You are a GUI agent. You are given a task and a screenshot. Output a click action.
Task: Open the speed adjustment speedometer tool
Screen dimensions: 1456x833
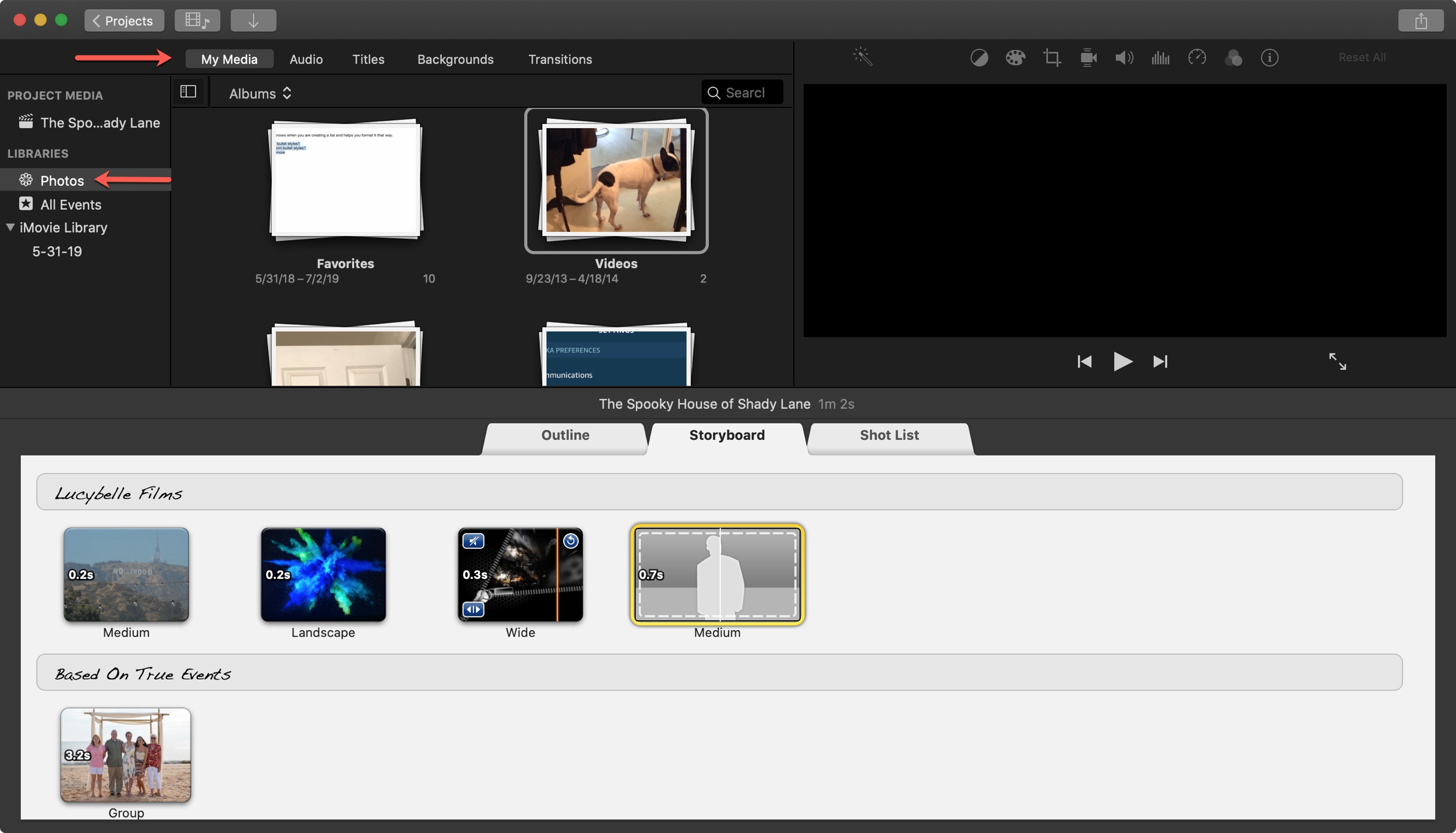pyautogui.click(x=1197, y=58)
